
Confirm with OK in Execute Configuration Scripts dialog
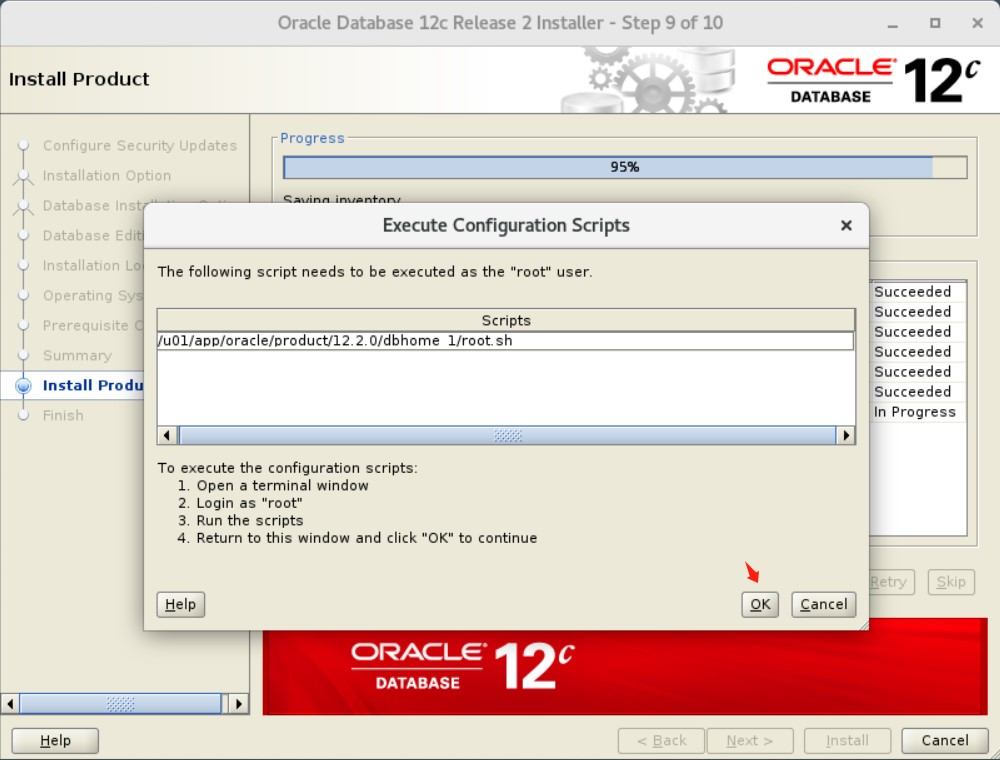click(x=760, y=604)
